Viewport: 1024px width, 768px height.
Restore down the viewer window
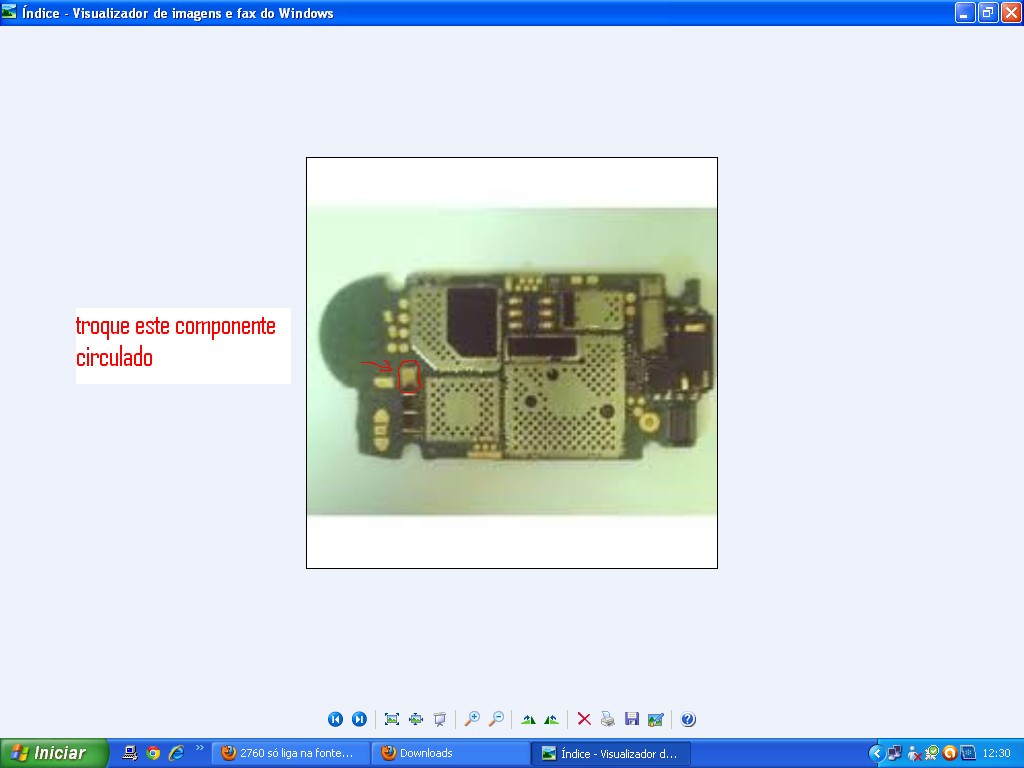click(987, 12)
